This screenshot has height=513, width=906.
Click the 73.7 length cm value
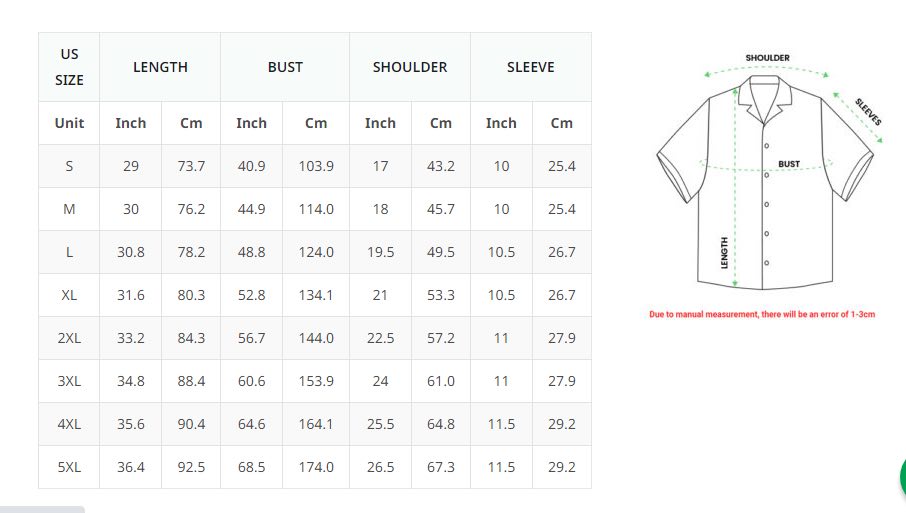point(190,166)
